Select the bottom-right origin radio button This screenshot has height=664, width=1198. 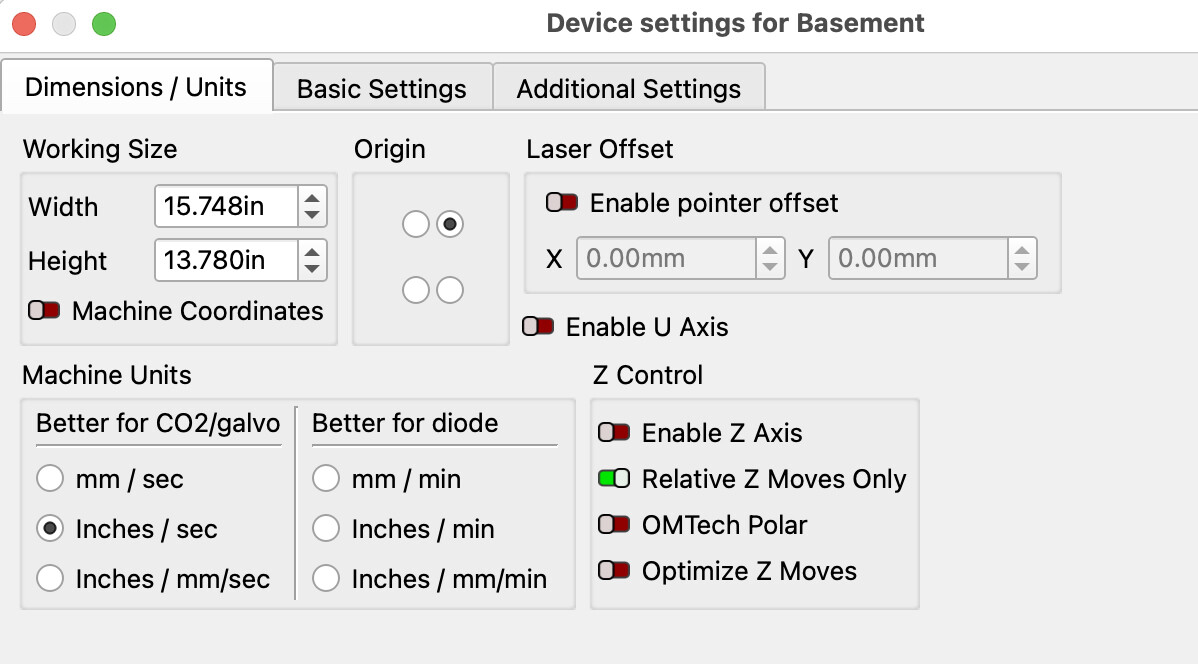[x=450, y=290]
